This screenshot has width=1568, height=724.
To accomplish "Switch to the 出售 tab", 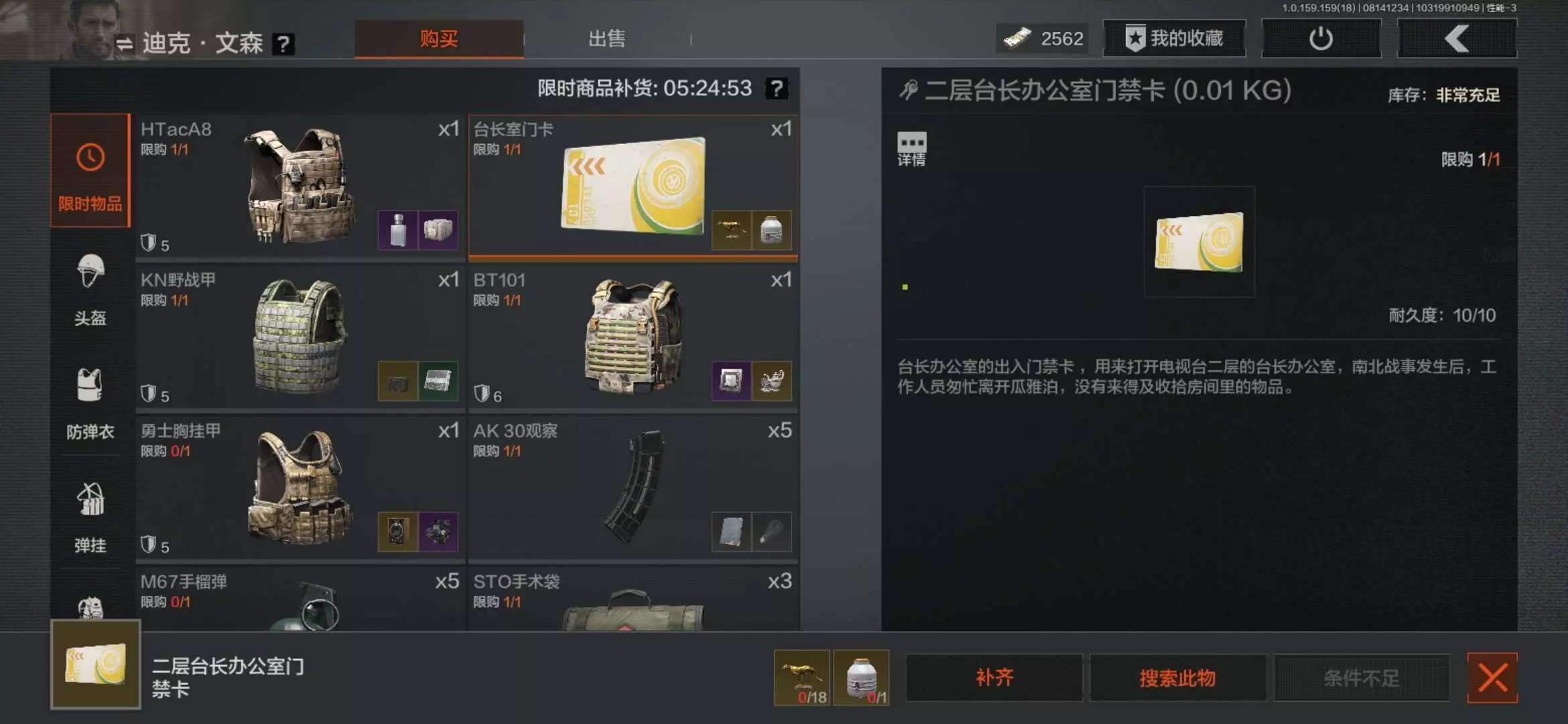I will tap(606, 39).
